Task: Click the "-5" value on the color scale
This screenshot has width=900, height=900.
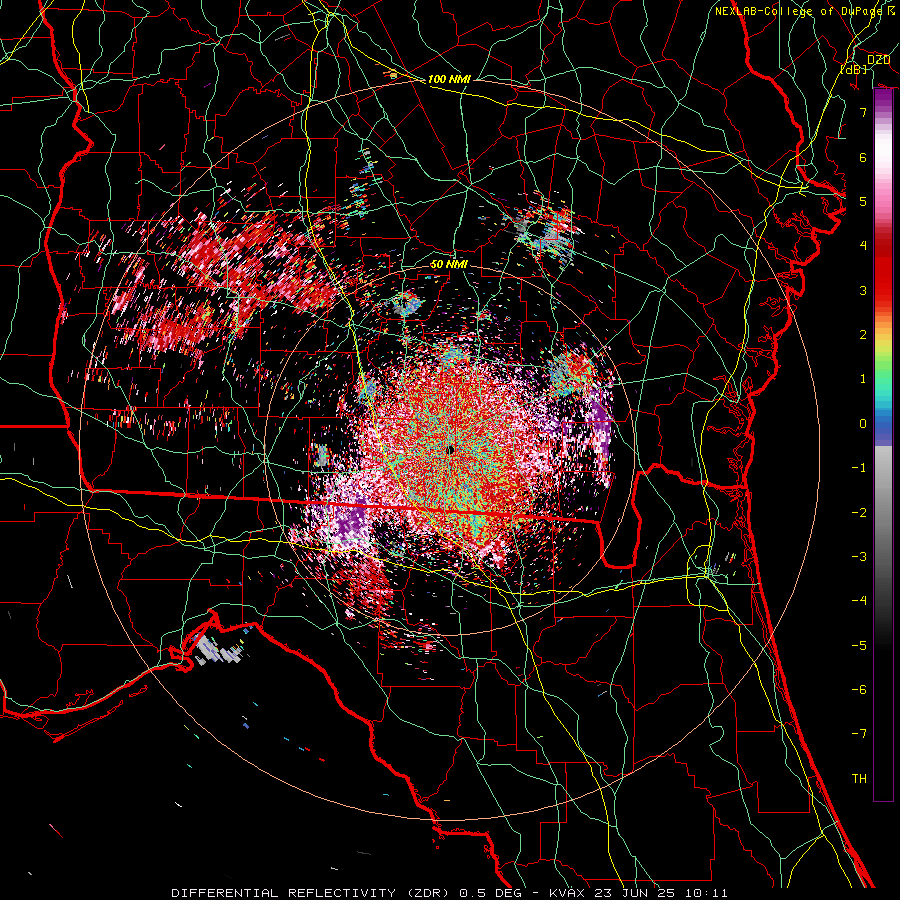Action: [859, 646]
